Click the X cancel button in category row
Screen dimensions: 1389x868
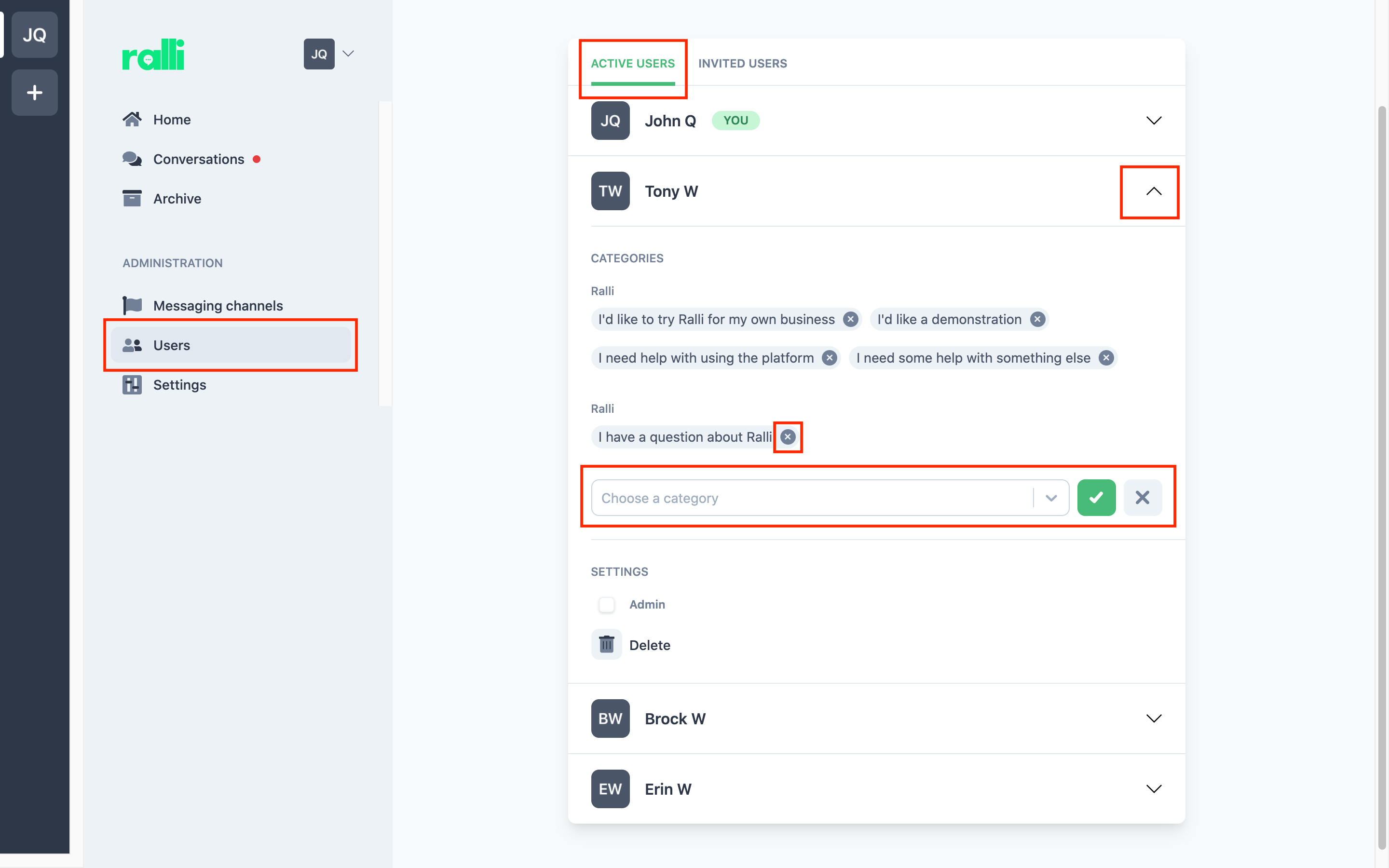[1143, 497]
